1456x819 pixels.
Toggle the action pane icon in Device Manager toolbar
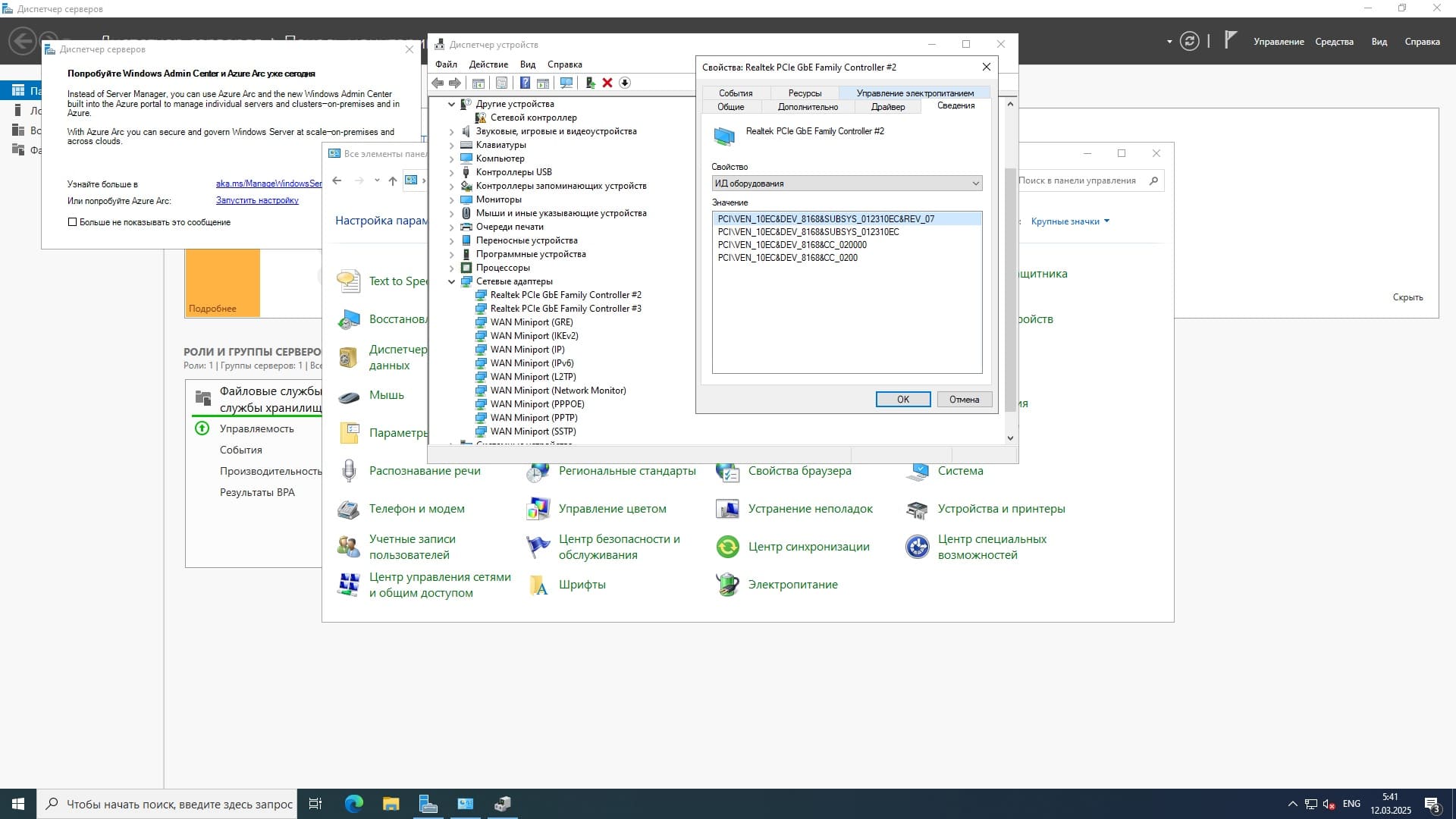[x=543, y=83]
